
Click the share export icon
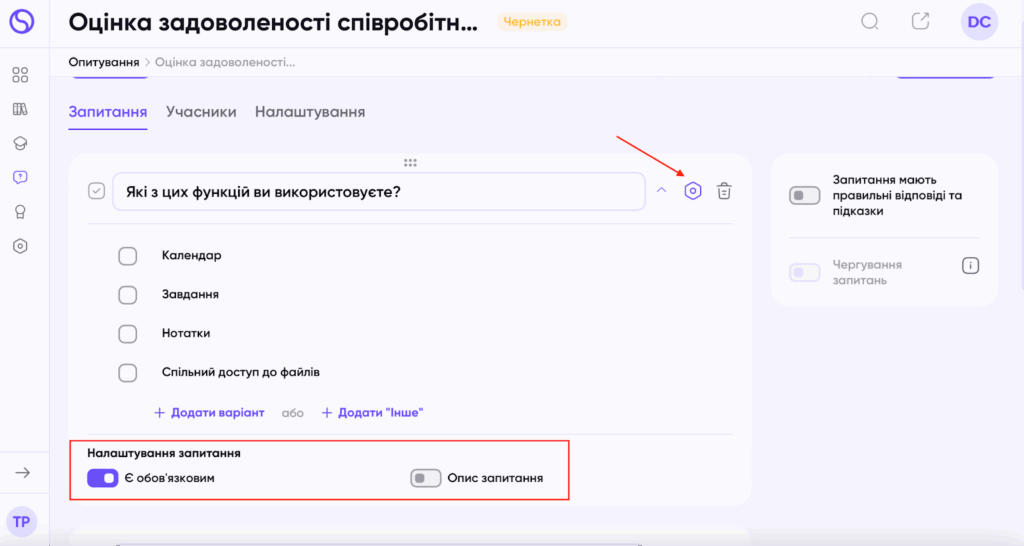pos(921,22)
